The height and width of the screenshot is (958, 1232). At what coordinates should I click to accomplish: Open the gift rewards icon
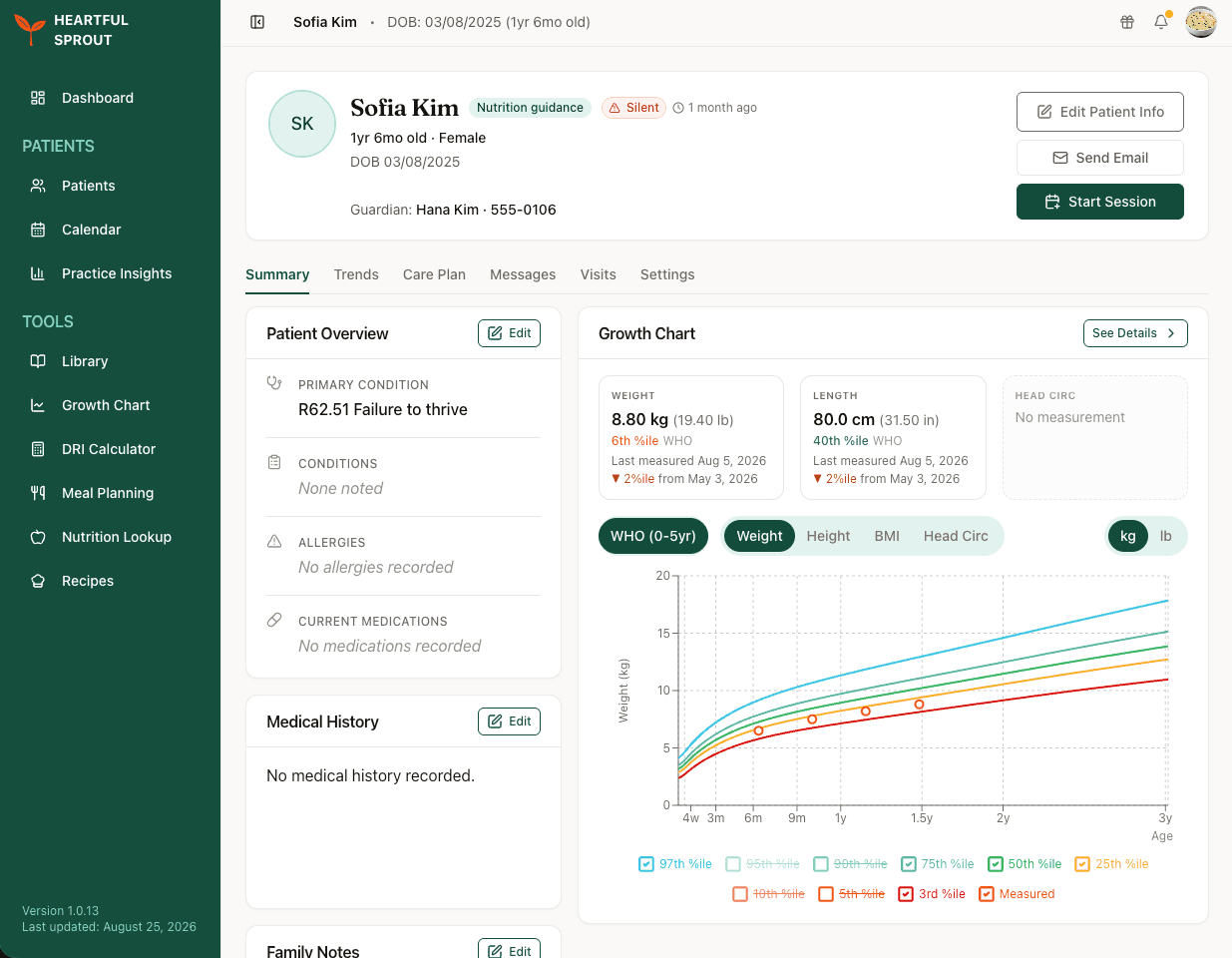click(1127, 22)
